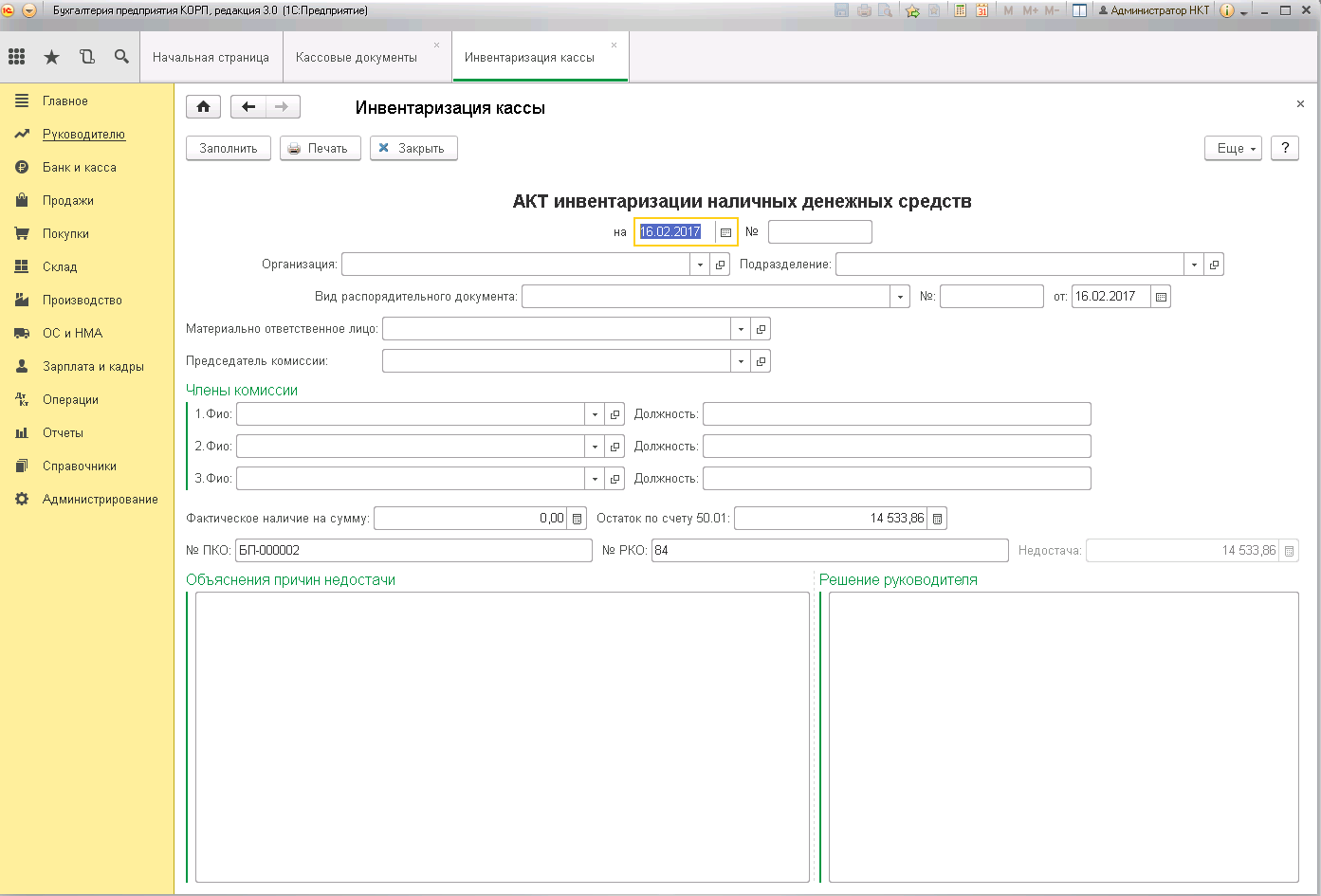Click the 1.Фио Должность field
The image size is (1321, 896).
coord(897,414)
